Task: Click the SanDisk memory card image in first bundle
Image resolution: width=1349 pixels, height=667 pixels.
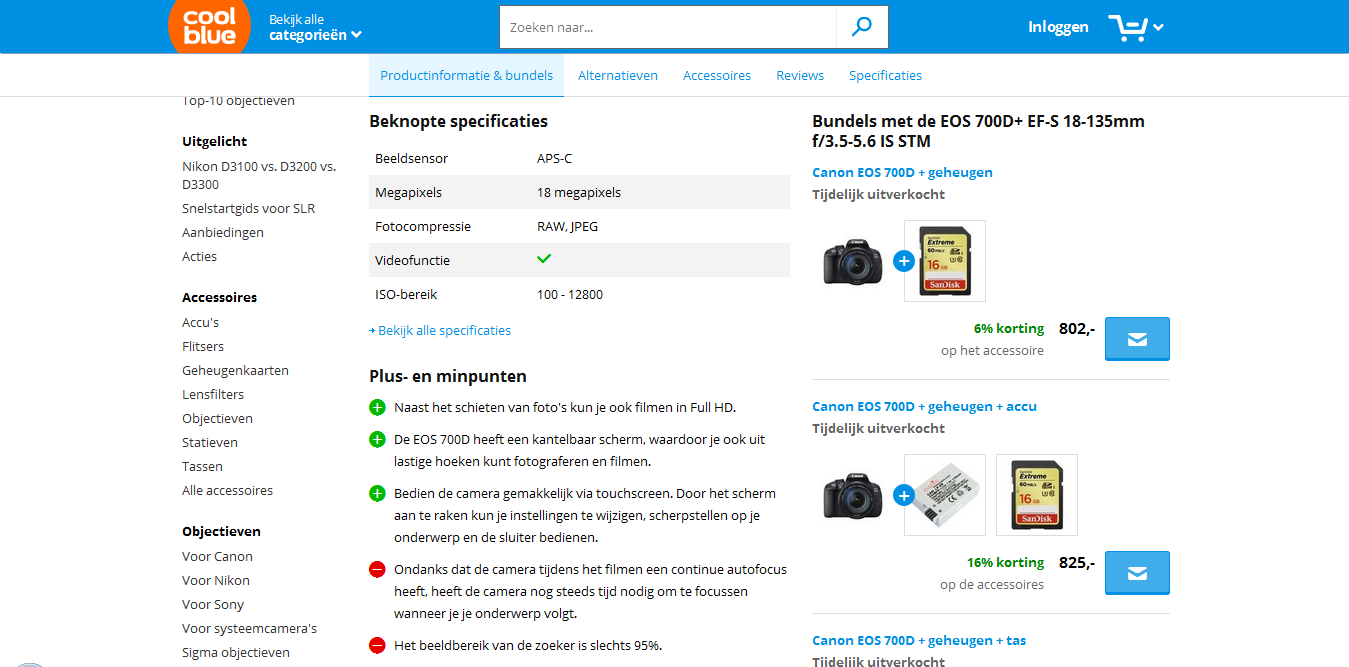Action: (944, 261)
